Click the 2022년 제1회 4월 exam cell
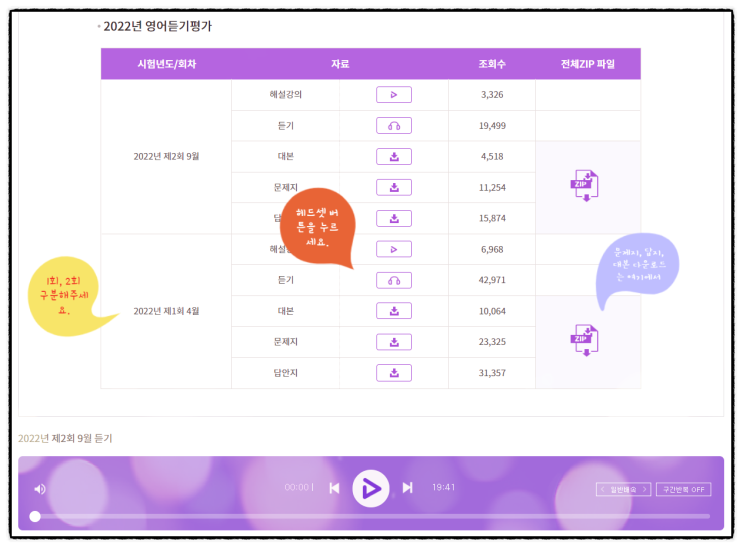This screenshot has width=743, height=548. [x=166, y=311]
